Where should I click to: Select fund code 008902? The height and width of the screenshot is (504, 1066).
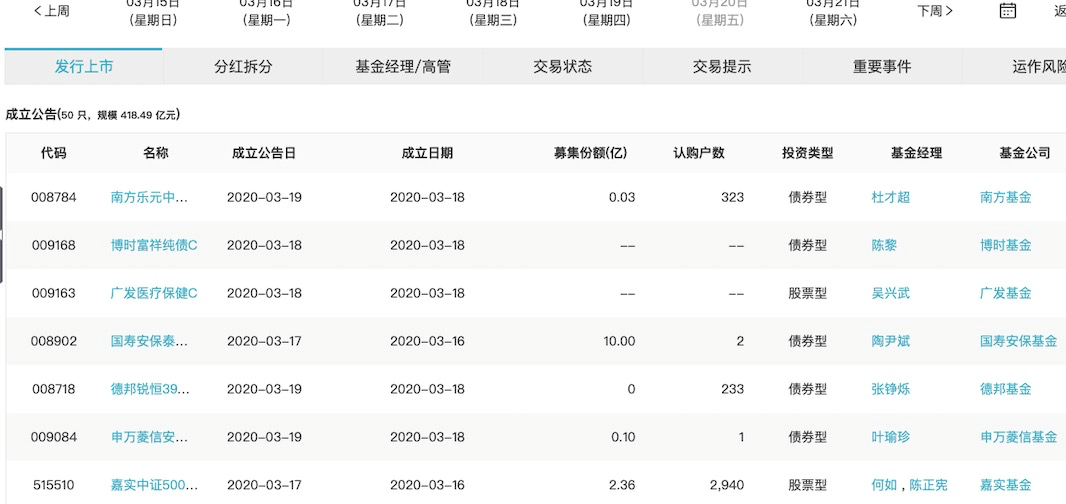click(54, 341)
